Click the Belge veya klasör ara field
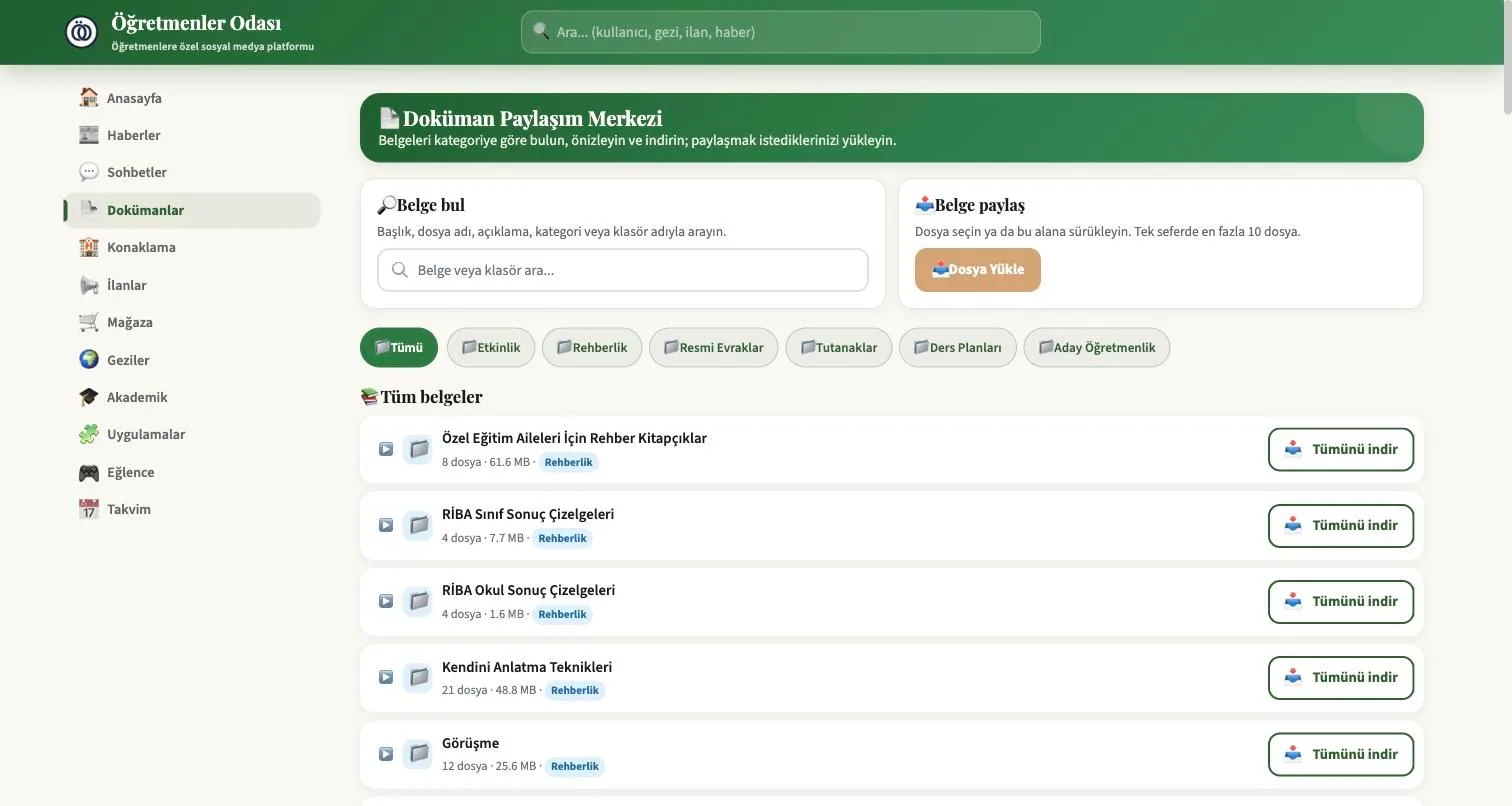1512x806 pixels. 622,270
